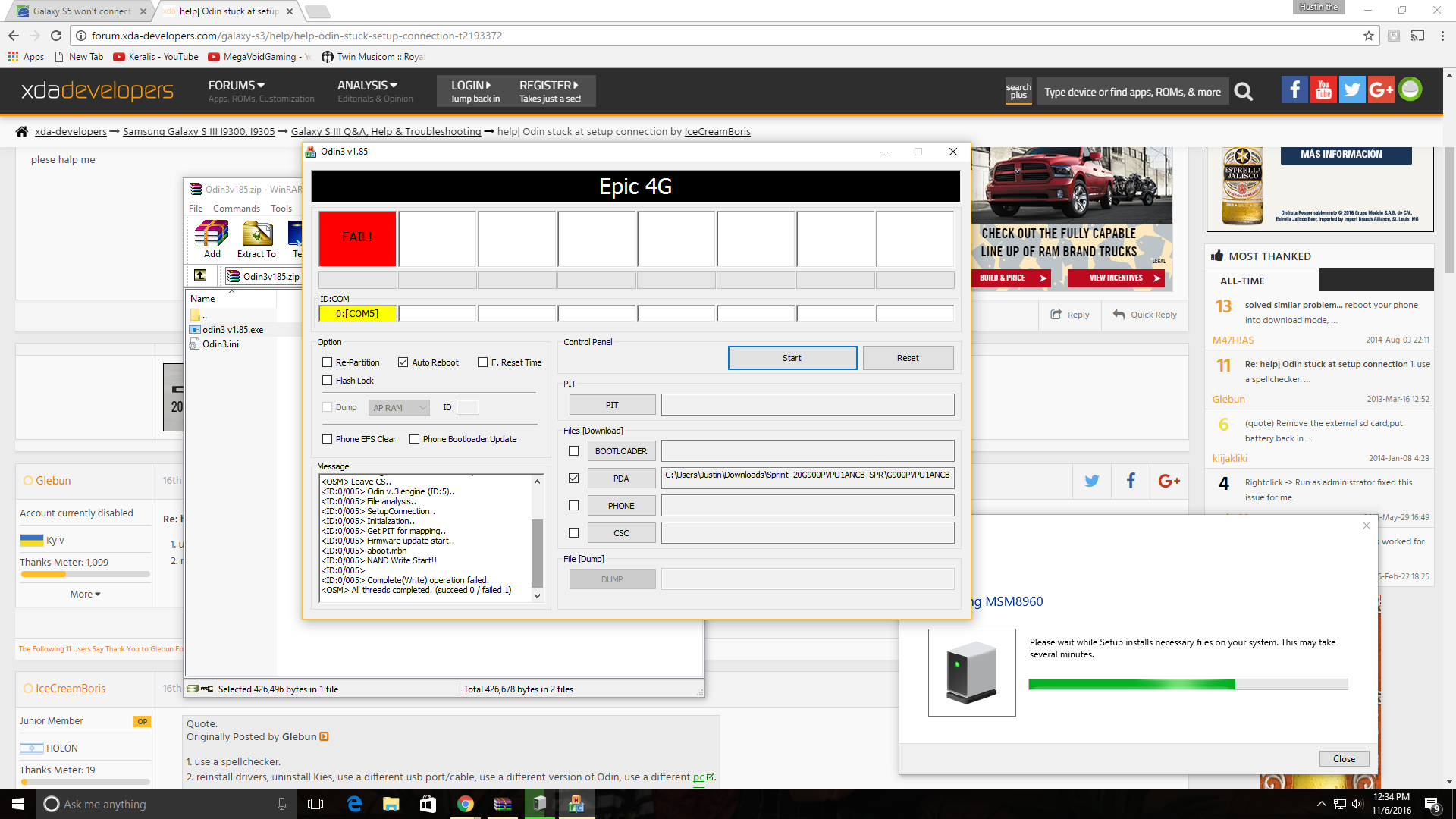Close the driver setup dialog
1456x819 pixels.
tap(1344, 759)
